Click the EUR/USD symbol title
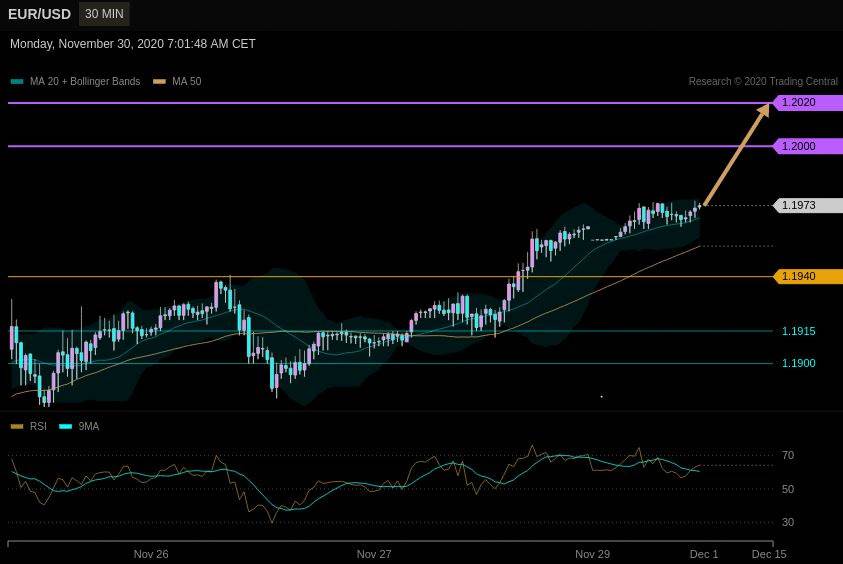Screen dimensions: 843x564 39,14
